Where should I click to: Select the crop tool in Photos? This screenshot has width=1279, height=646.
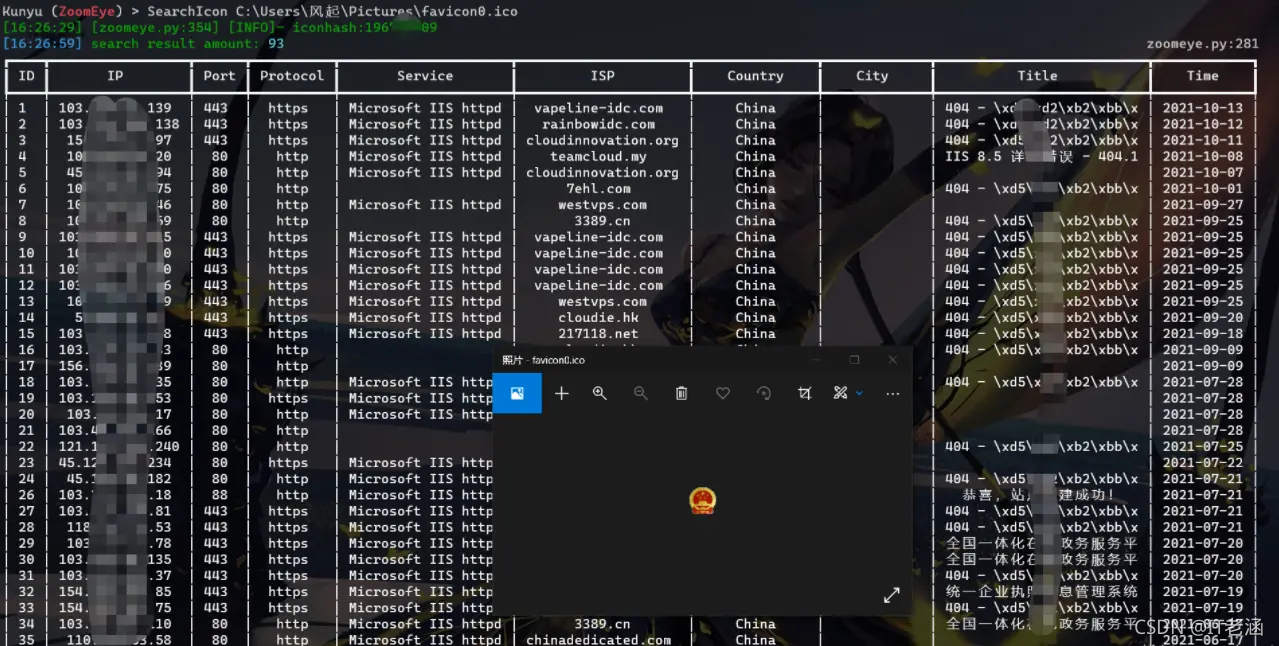pos(804,394)
